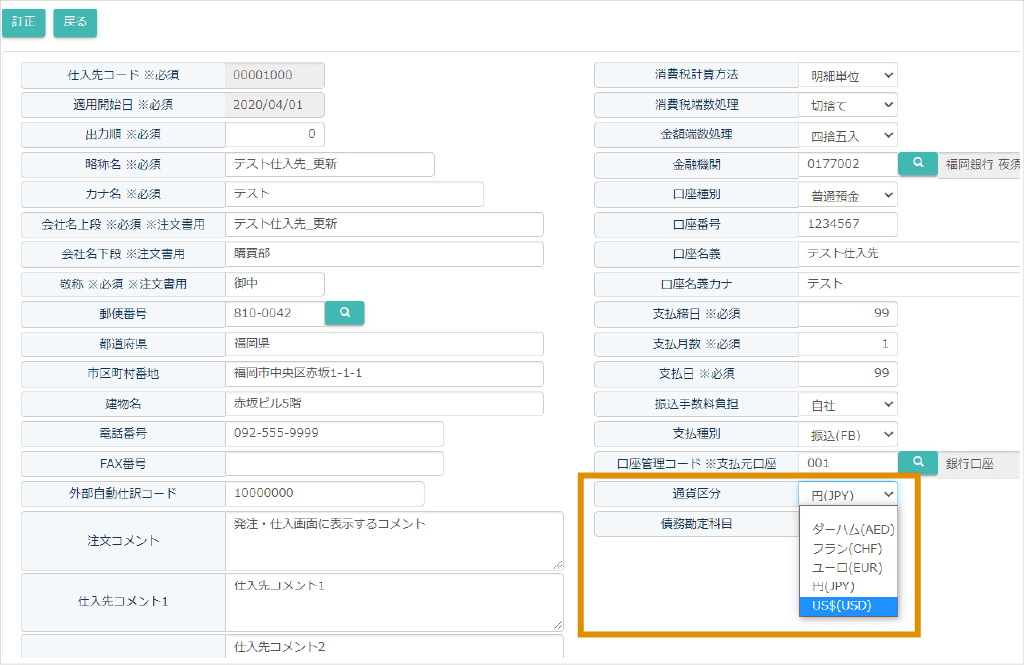Click the empty FAX番号 field
Image resolution: width=1024 pixels, height=665 pixels.
[334, 463]
